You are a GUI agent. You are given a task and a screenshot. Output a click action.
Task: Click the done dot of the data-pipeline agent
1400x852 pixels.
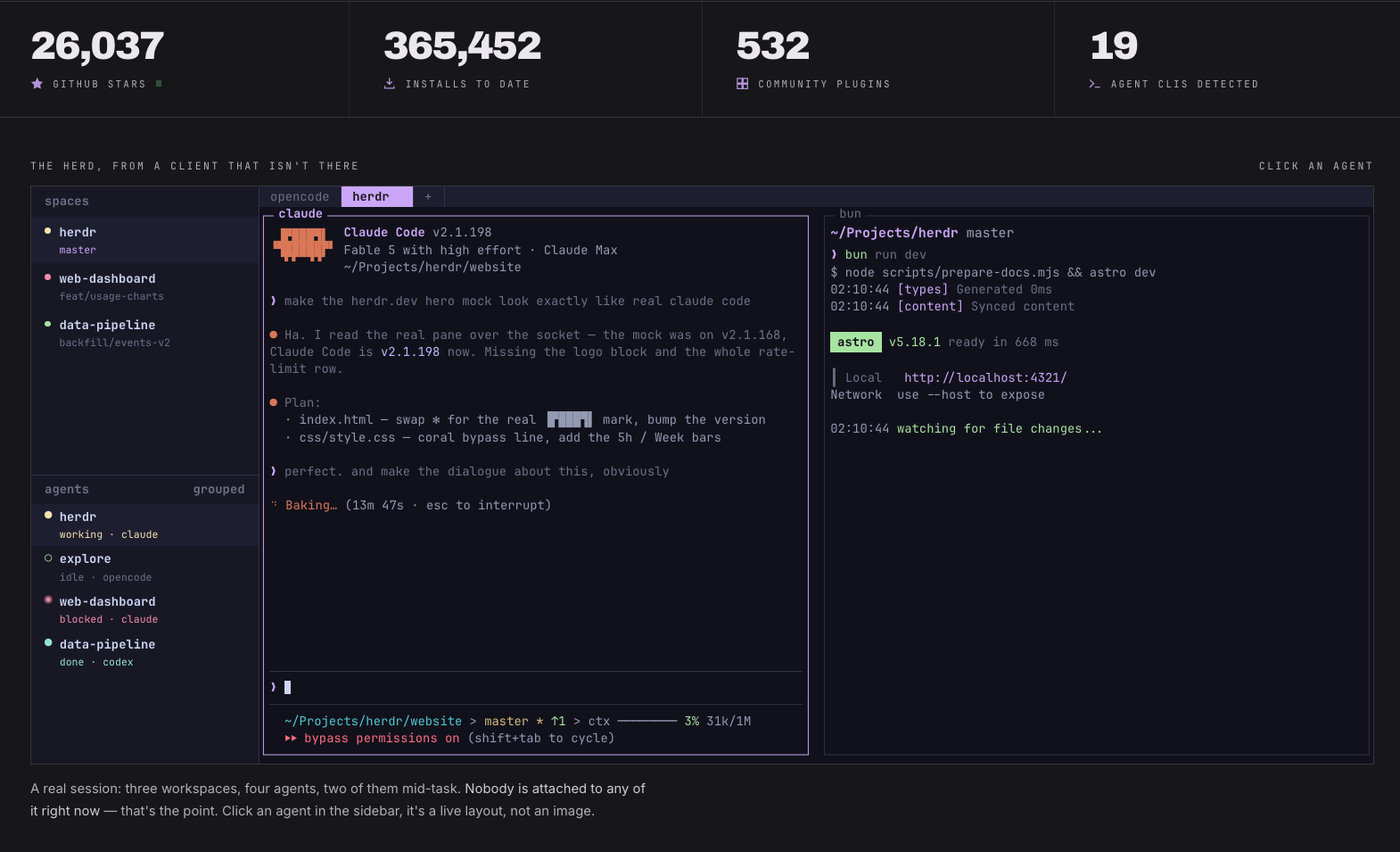(48, 642)
